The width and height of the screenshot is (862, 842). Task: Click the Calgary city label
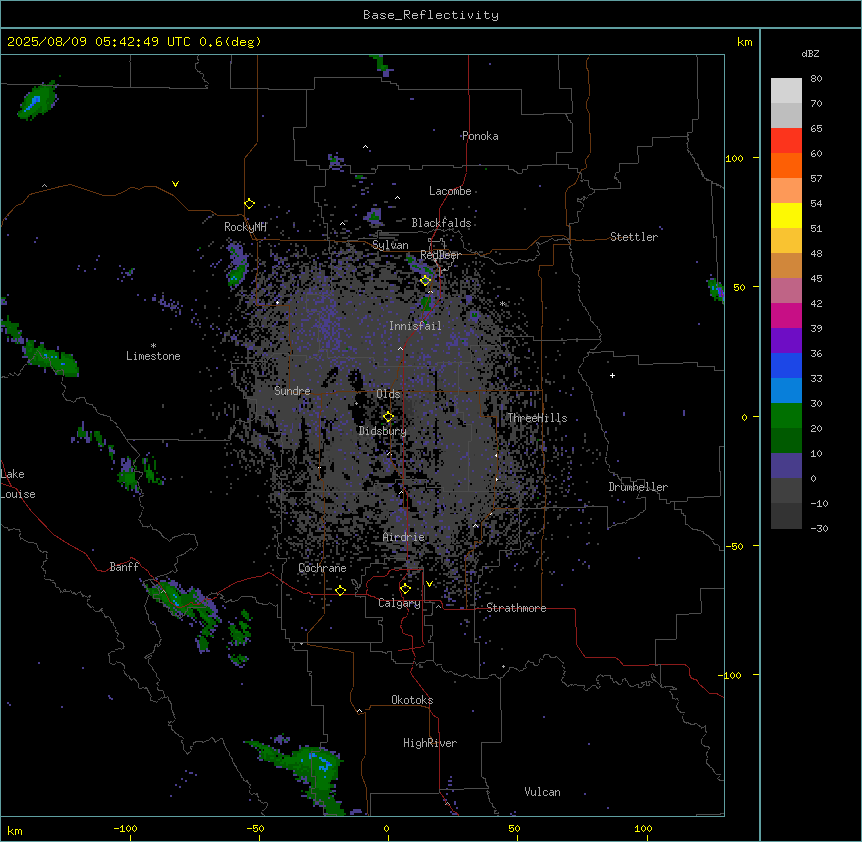(400, 603)
